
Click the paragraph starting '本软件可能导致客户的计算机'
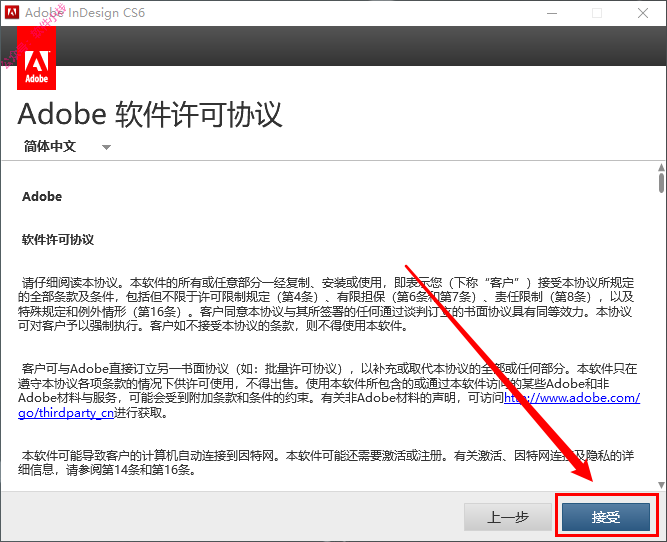tap(326, 462)
